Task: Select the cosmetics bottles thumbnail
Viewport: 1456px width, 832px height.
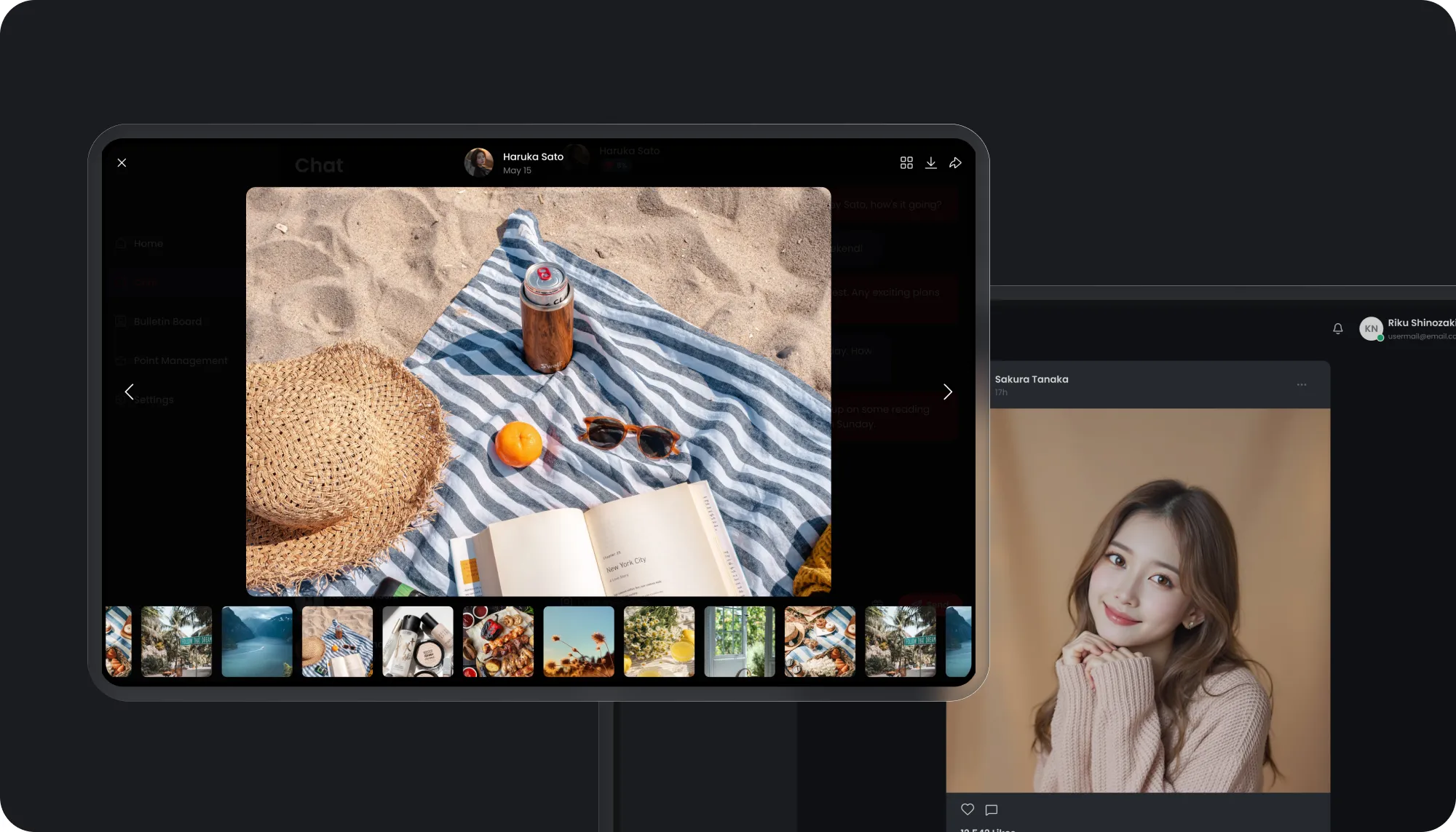Action: [418, 641]
